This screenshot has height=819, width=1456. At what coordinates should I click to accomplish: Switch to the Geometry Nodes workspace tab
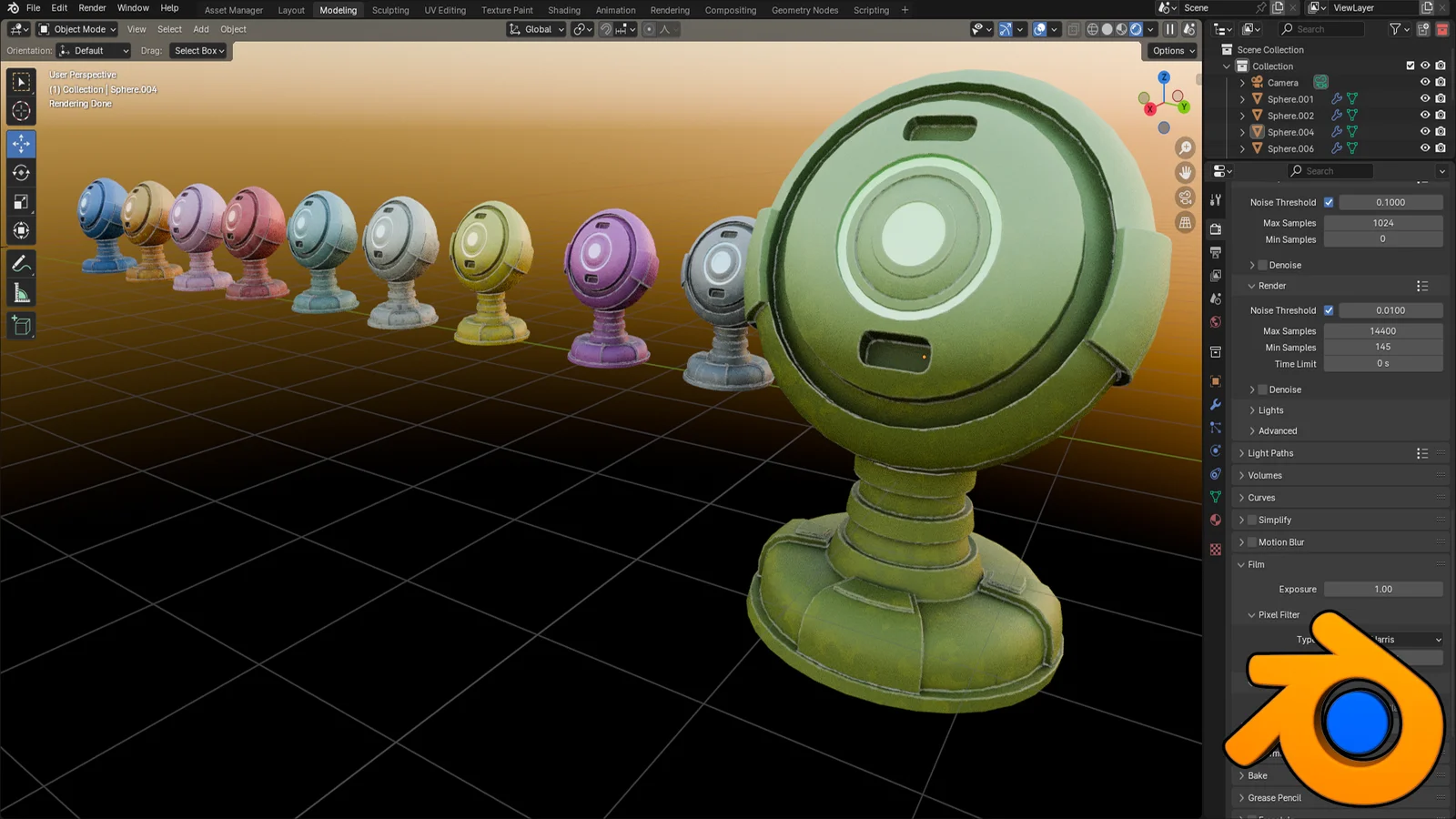(804, 10)
